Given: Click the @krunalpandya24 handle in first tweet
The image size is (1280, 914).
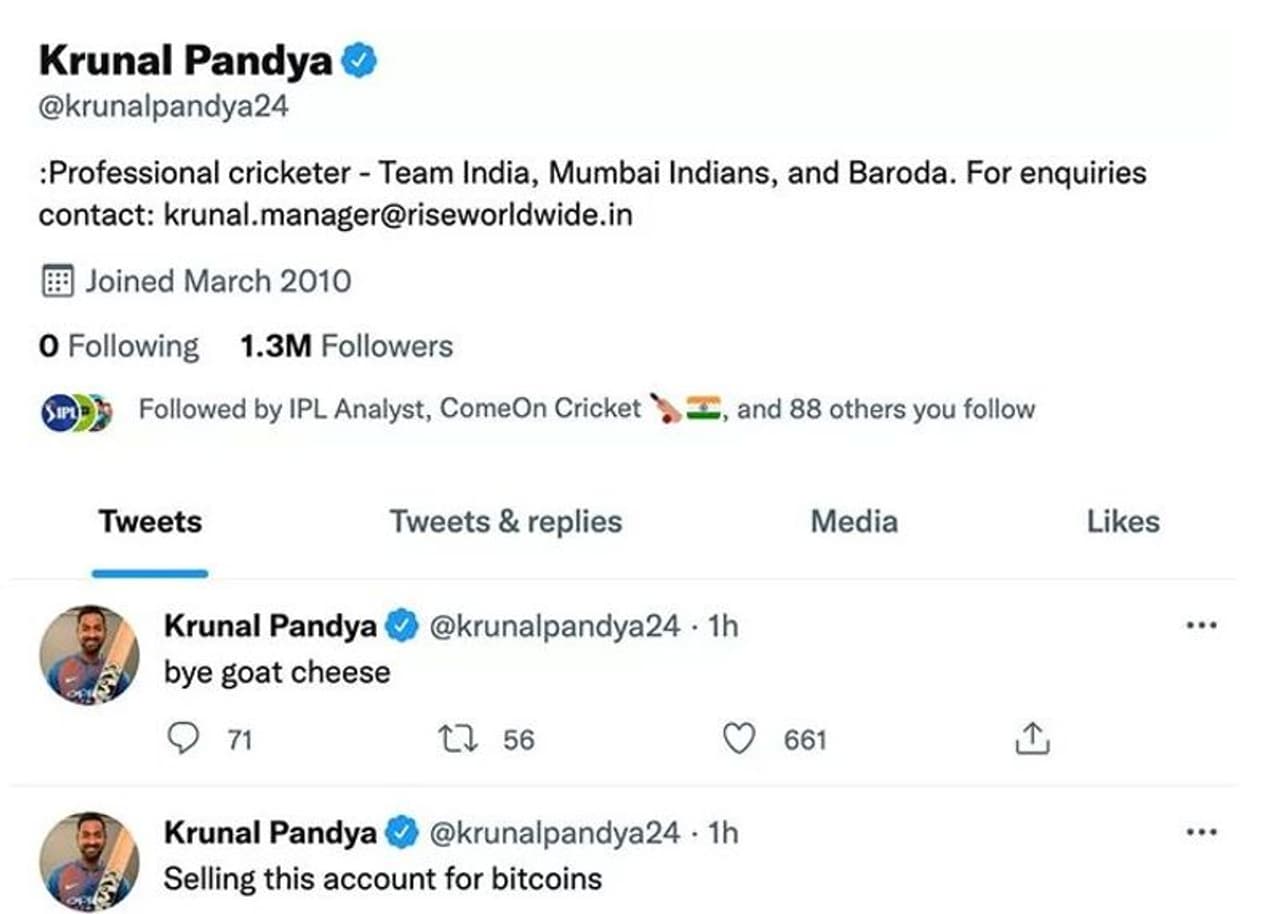Looking at the screenshot, I should click(x=554, y=627).
